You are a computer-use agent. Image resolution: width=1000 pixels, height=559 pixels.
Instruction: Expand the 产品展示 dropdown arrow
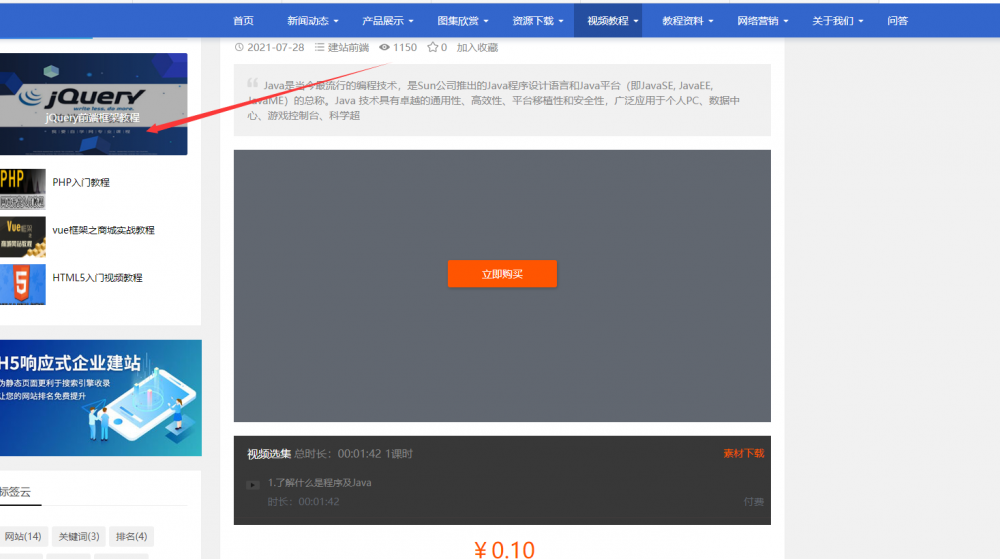tap(411, 22)
